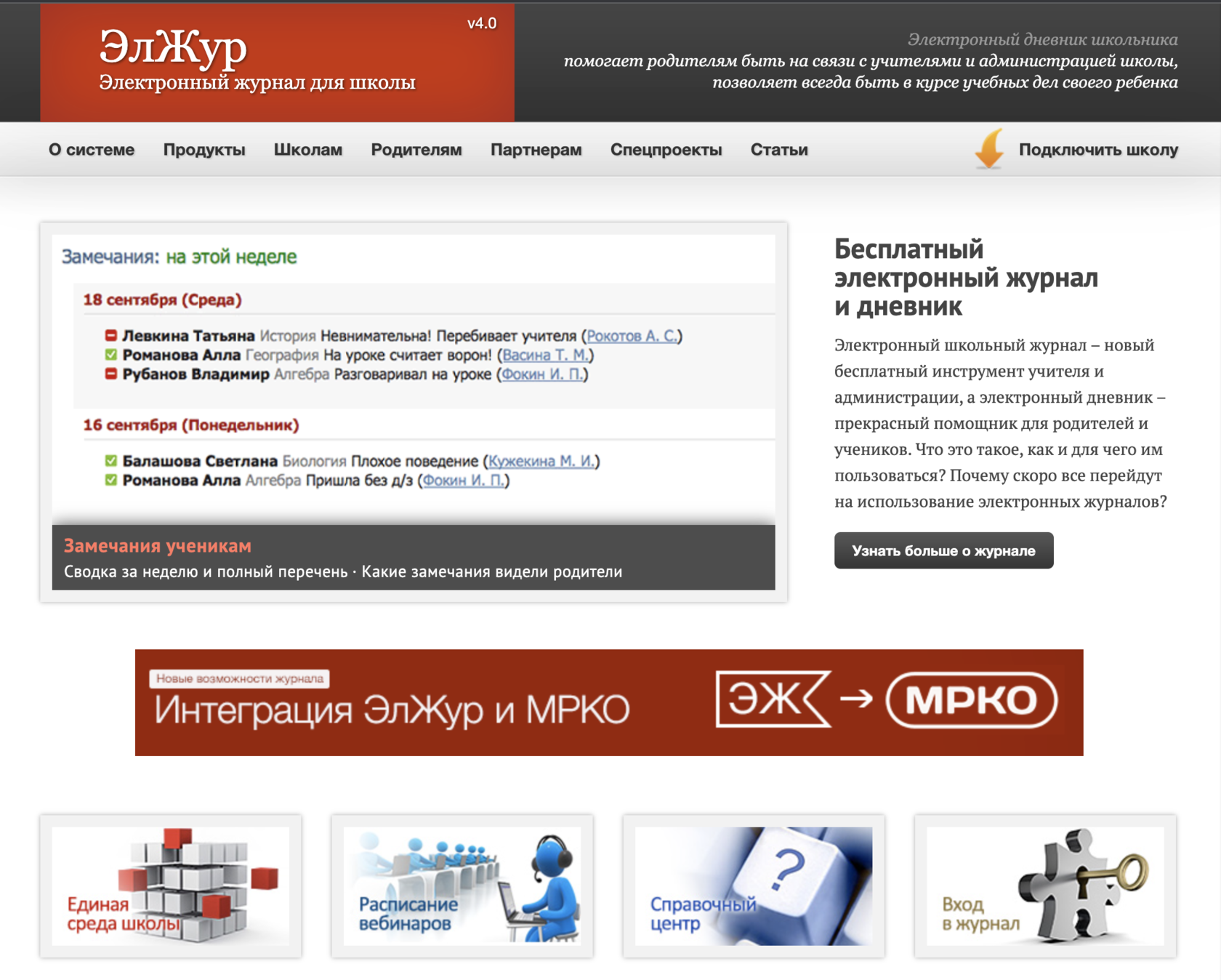
Task: Open the О системе menu item
Action: [92, 150]
